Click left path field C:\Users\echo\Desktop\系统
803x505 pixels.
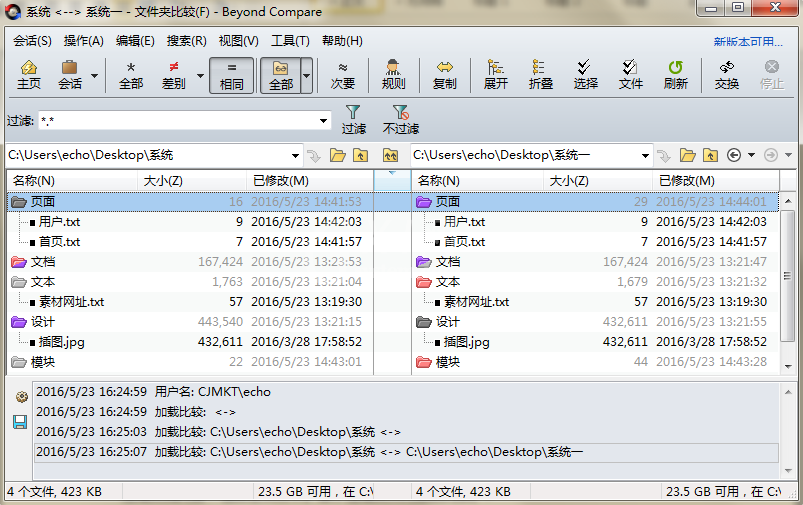[147, 155]
